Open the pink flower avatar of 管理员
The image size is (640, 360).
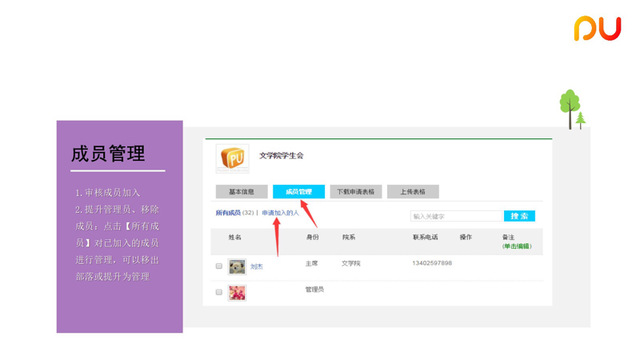pos(237,293)
